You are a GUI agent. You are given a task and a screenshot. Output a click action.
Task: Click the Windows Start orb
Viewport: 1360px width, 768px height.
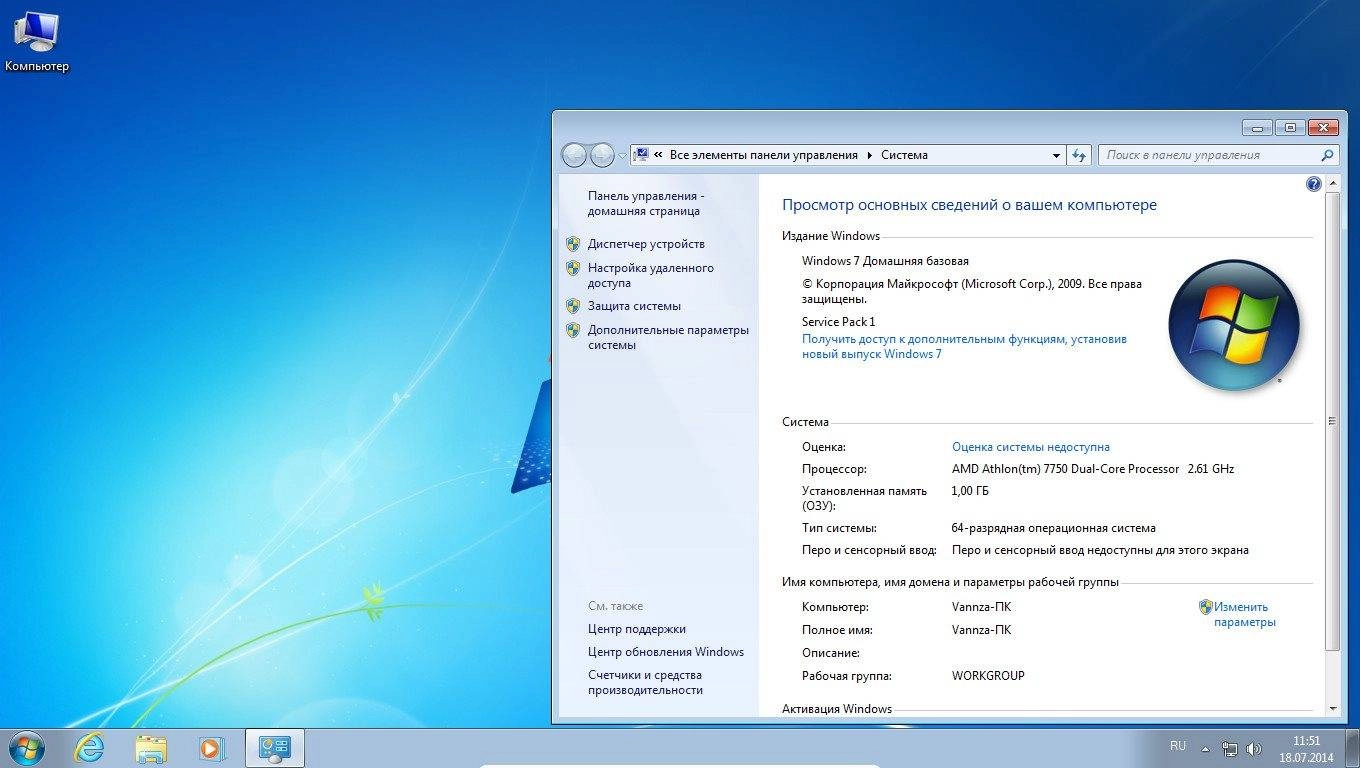coord(27,748)
